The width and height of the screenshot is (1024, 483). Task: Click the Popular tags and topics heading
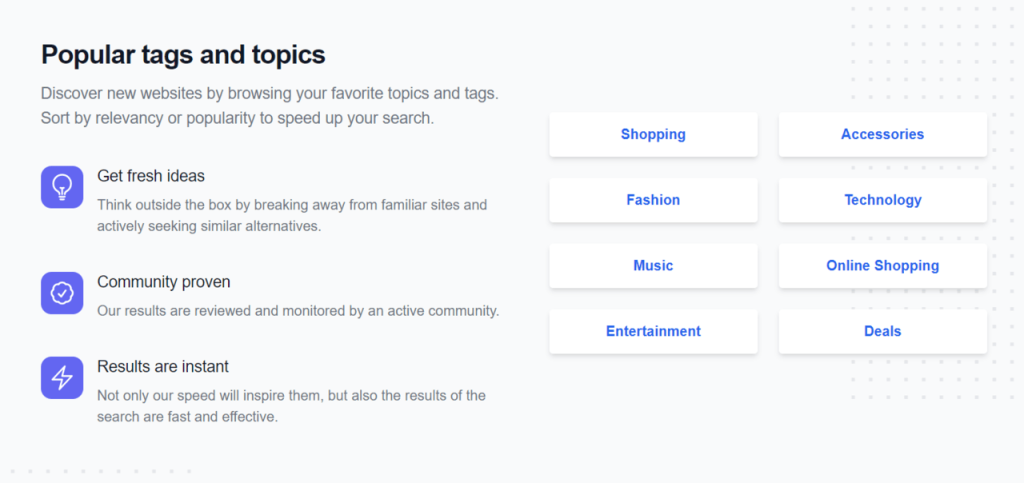coord(183,55)
